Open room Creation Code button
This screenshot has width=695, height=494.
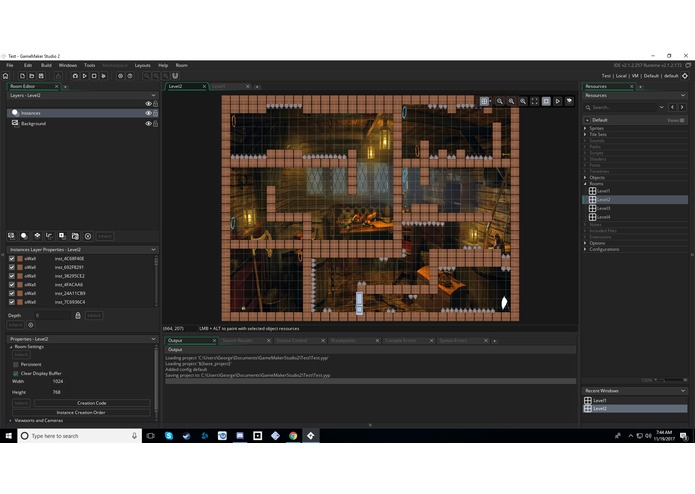pyautogui.click(x=92, y=403)
